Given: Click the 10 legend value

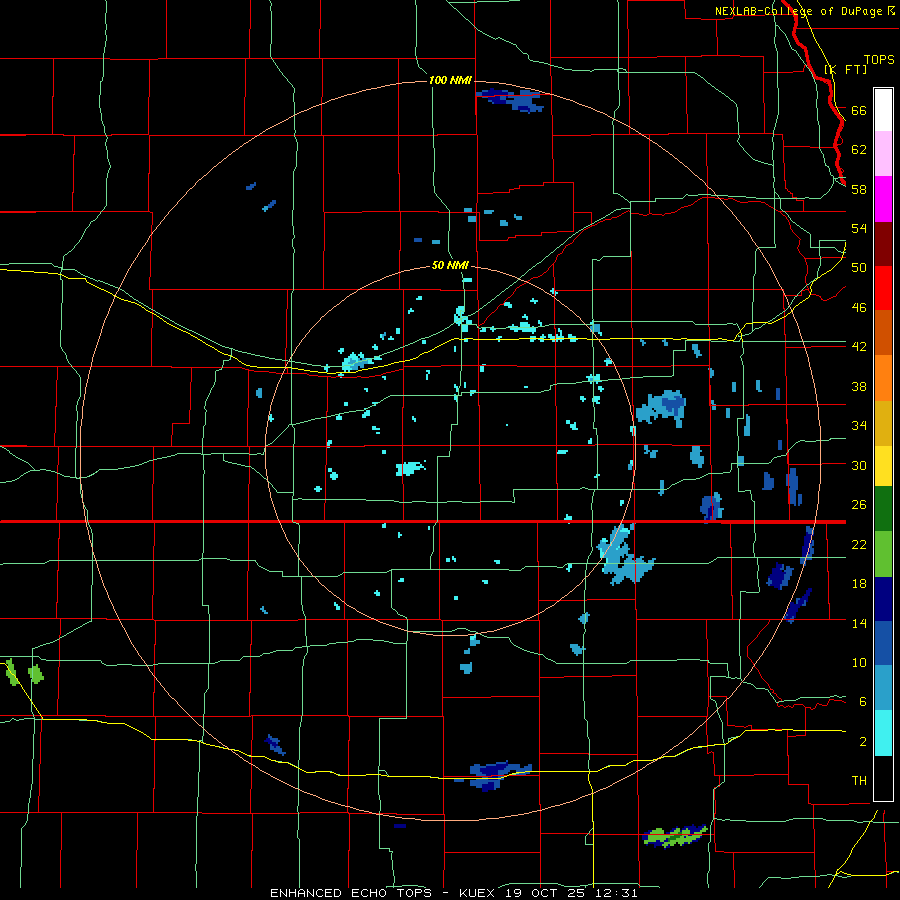Looking at the screenshot, I should (859, 663).
